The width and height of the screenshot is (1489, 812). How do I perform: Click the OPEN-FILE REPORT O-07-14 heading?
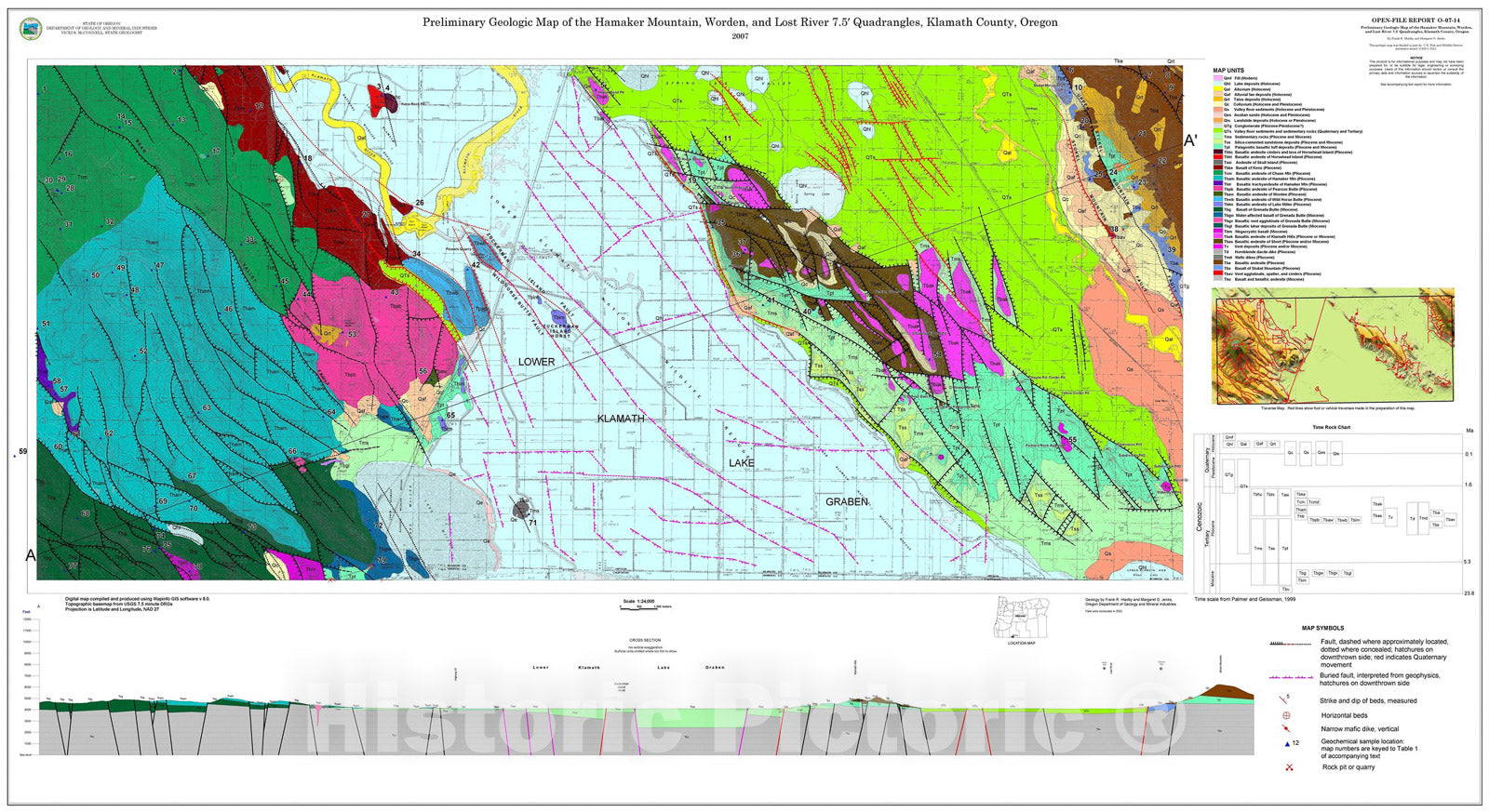[x=1417, y=20]
